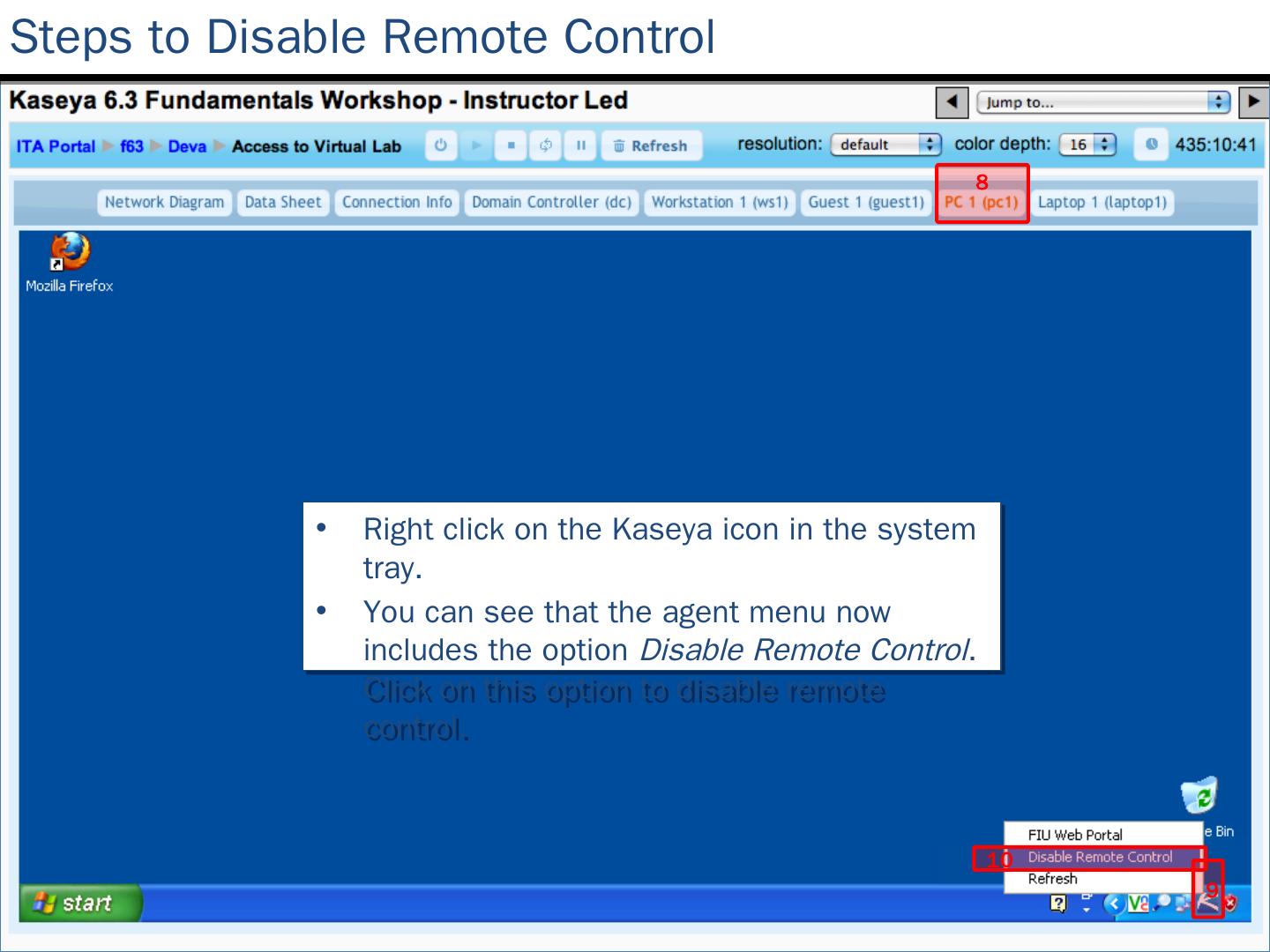The image size is (1270, 952).
Task: Click the Kaseya 6.3 Fundamentals Workshop heading
Action: [318, 100]
